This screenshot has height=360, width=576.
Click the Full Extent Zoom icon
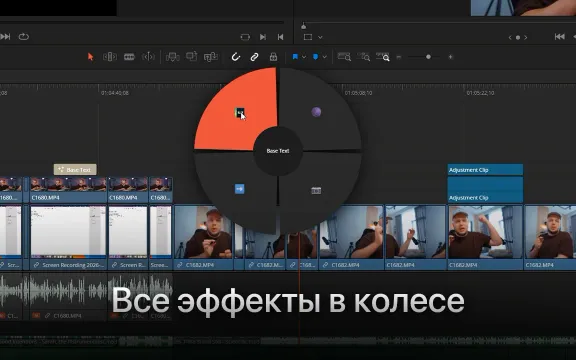click(344, 57)
